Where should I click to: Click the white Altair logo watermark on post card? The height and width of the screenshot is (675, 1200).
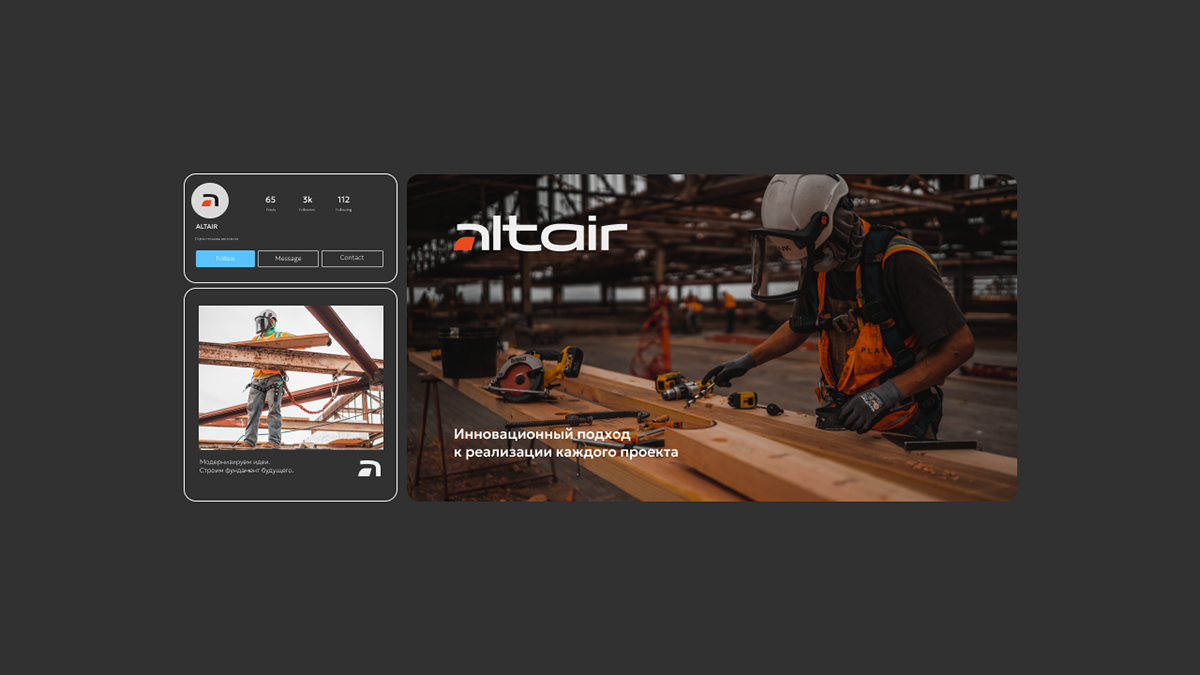368,470
